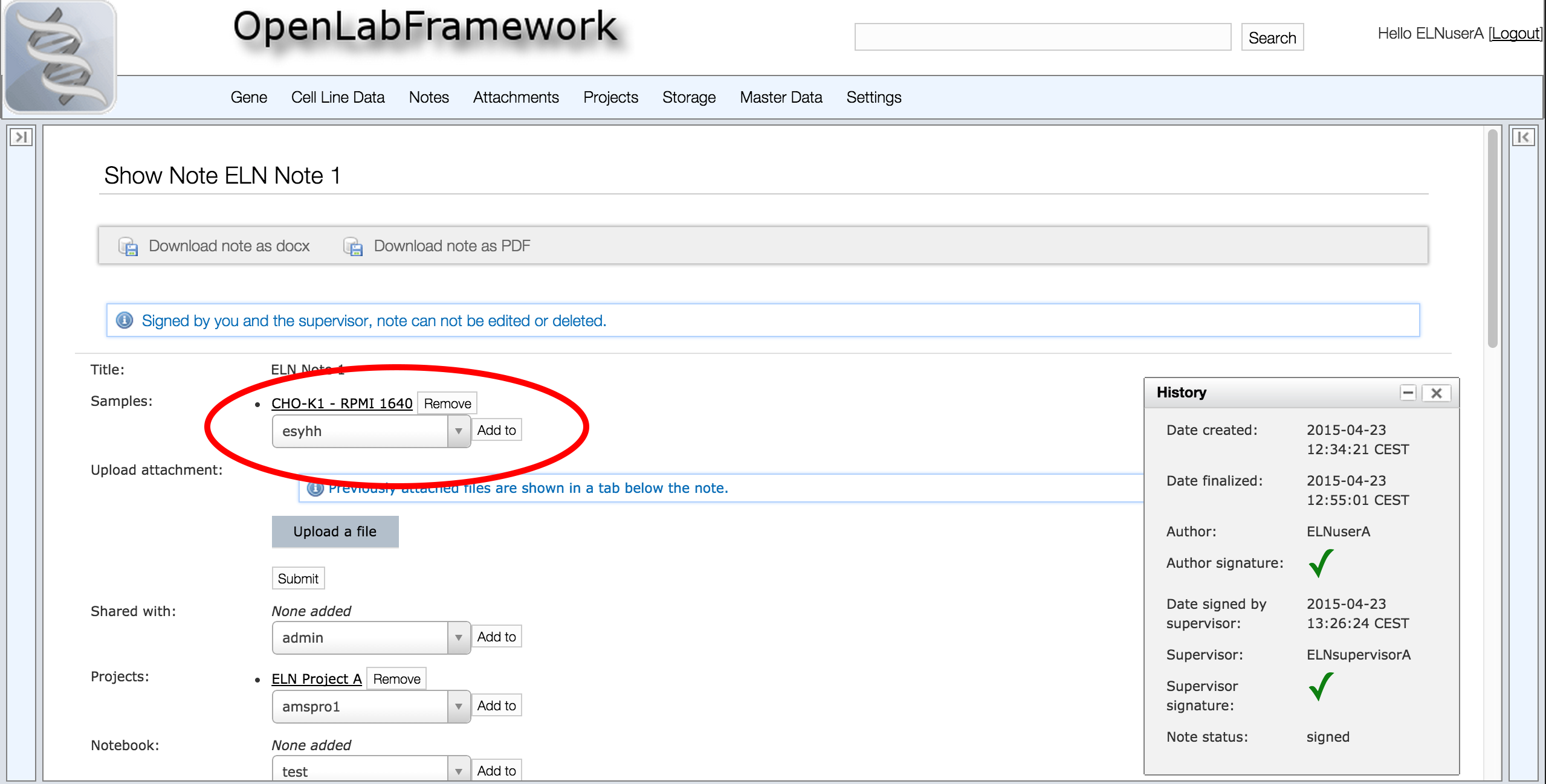Open the CHO-K1 - RPMI 1640 sample link
The width and height of the screenshot is (1546, 784).
pos(341,403)
